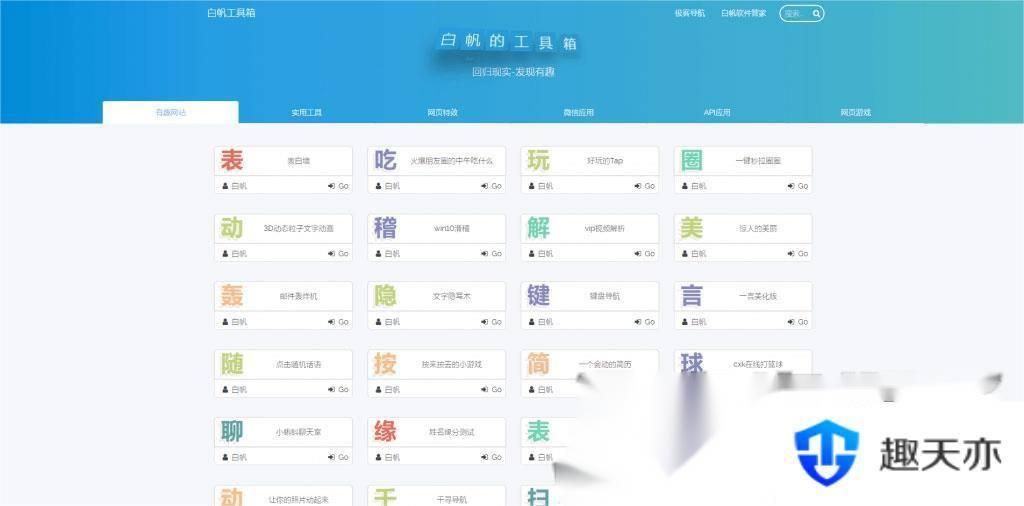
Task: Click the green 隐 character icon
Action: click(385, 296)
